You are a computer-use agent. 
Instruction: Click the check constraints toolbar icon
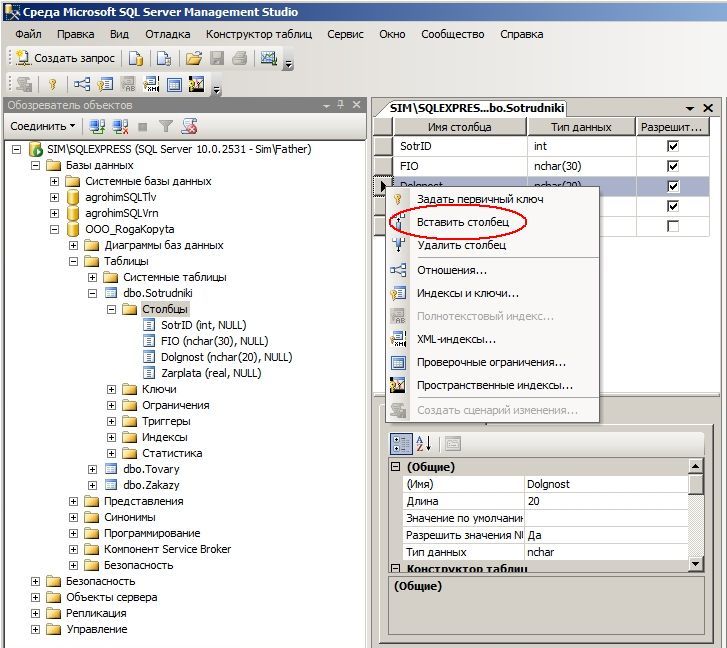[174, 84]
